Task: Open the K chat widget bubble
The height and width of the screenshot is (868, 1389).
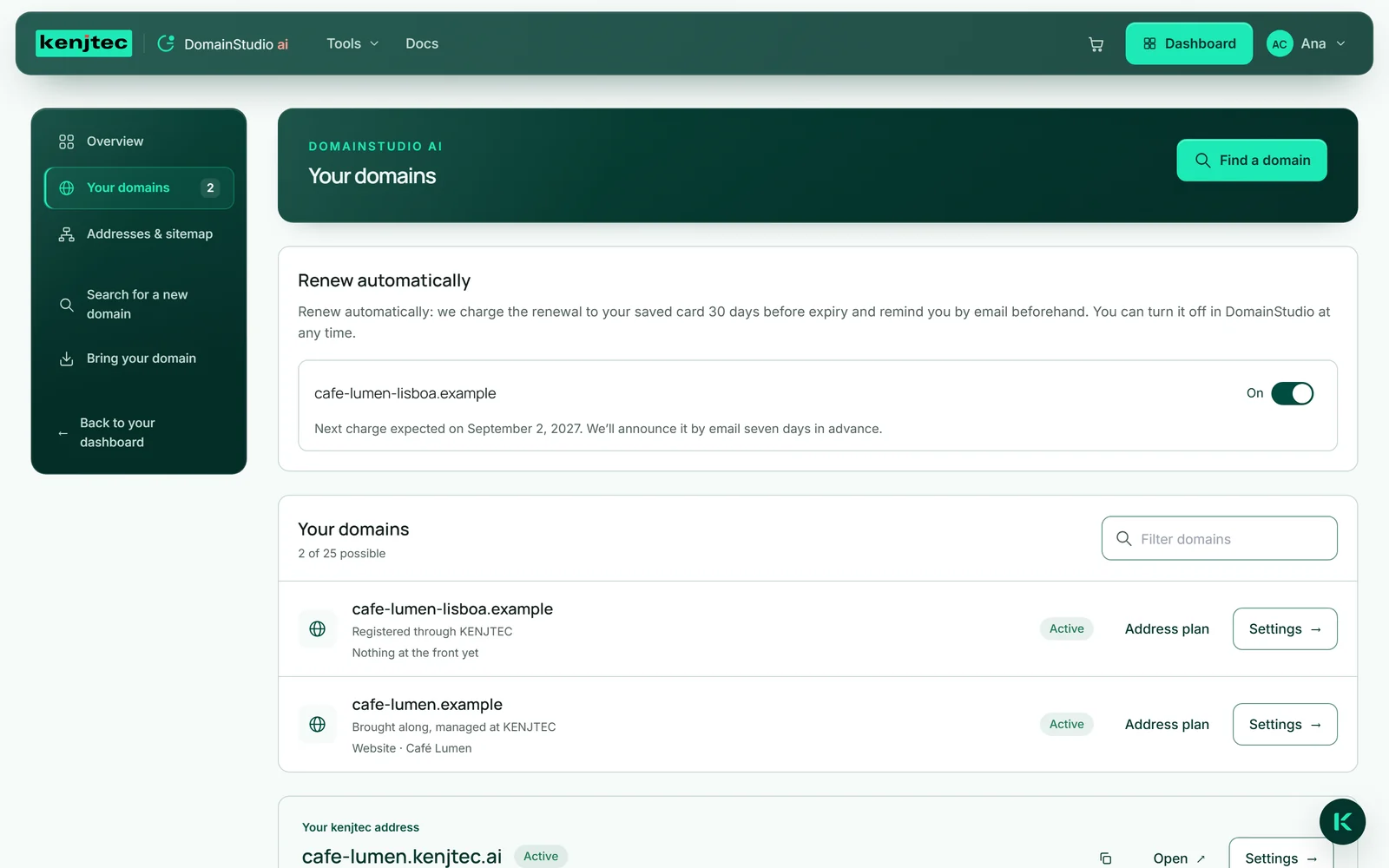Action: (x=1342, y=822)
